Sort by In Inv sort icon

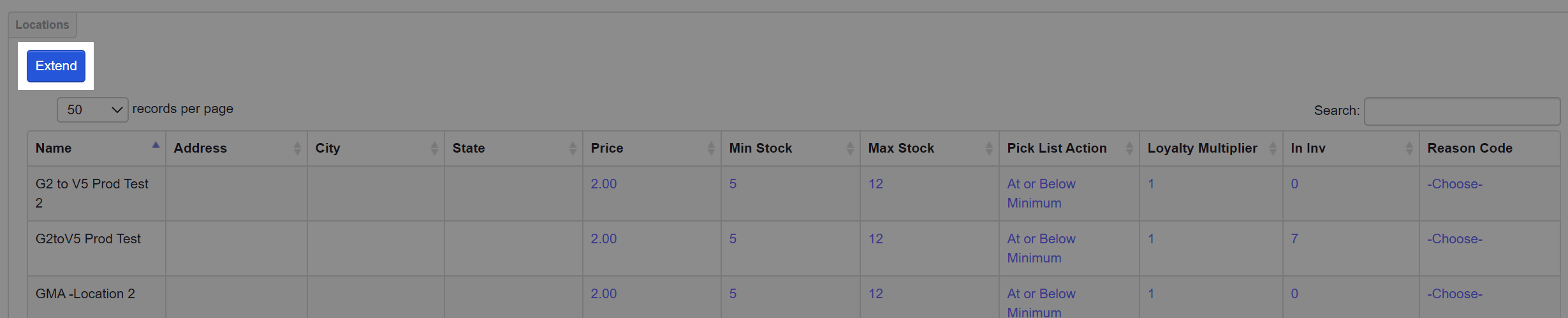1409,148
